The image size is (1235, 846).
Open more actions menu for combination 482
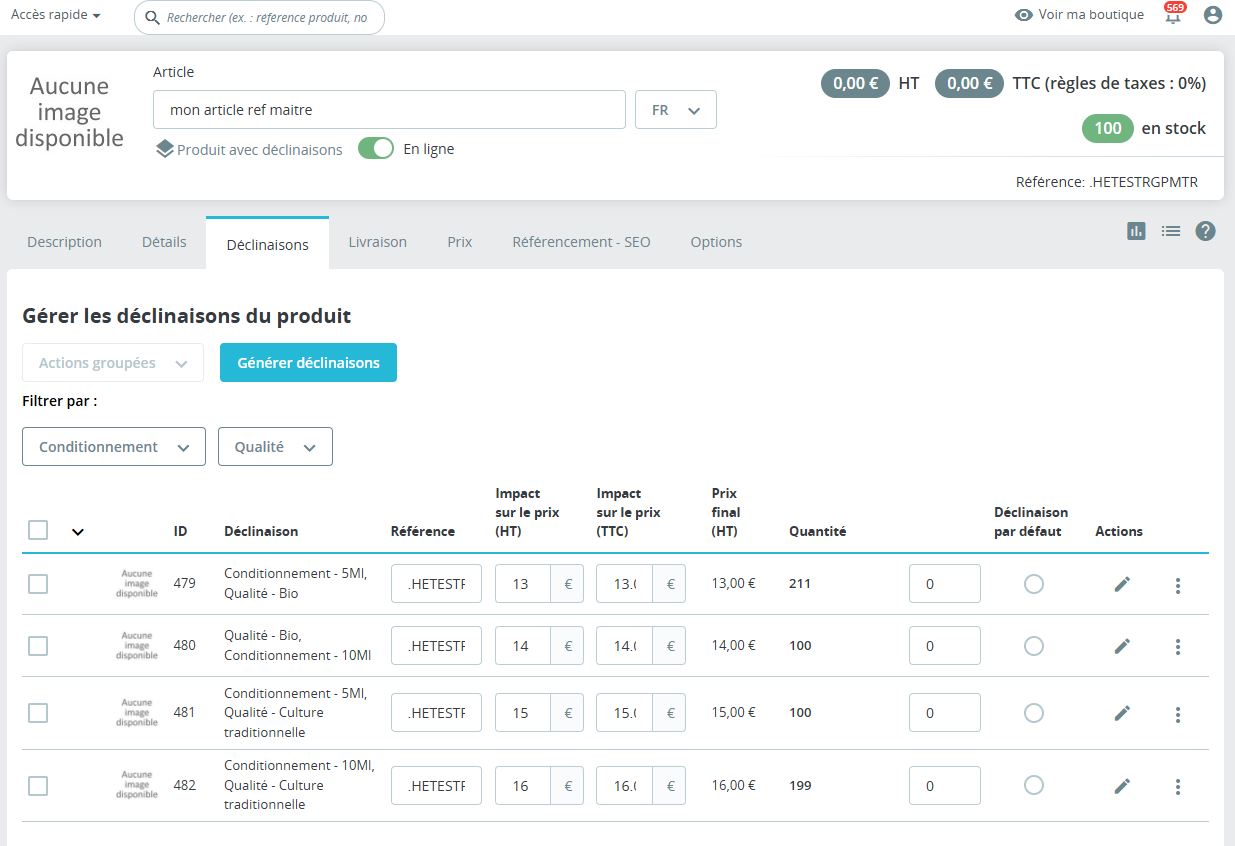tap(1178, 787)
